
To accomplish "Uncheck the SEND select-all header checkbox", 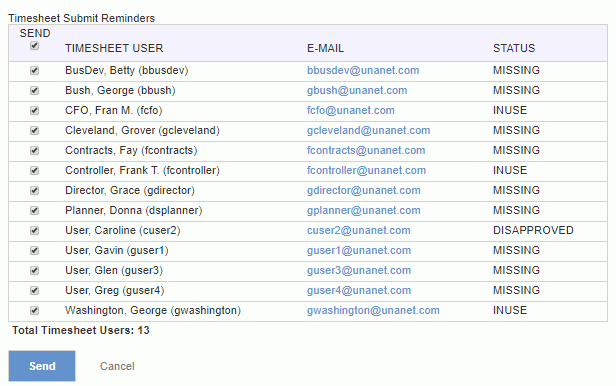I will [x=35, y=46].
